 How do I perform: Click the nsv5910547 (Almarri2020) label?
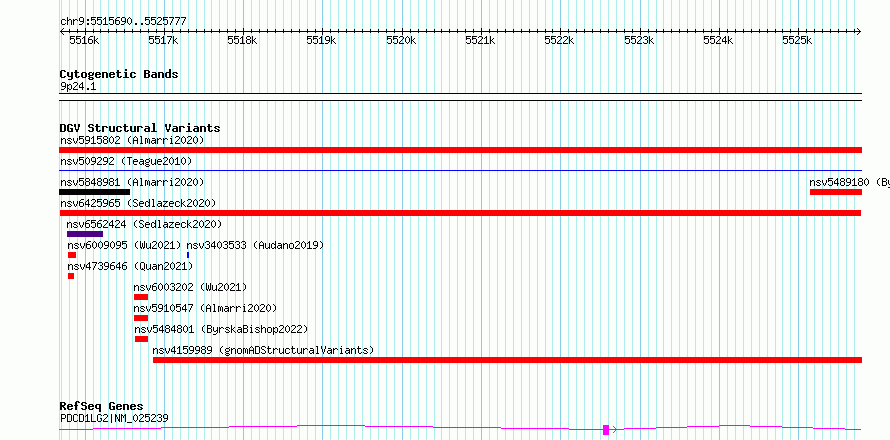click(205, 308)
